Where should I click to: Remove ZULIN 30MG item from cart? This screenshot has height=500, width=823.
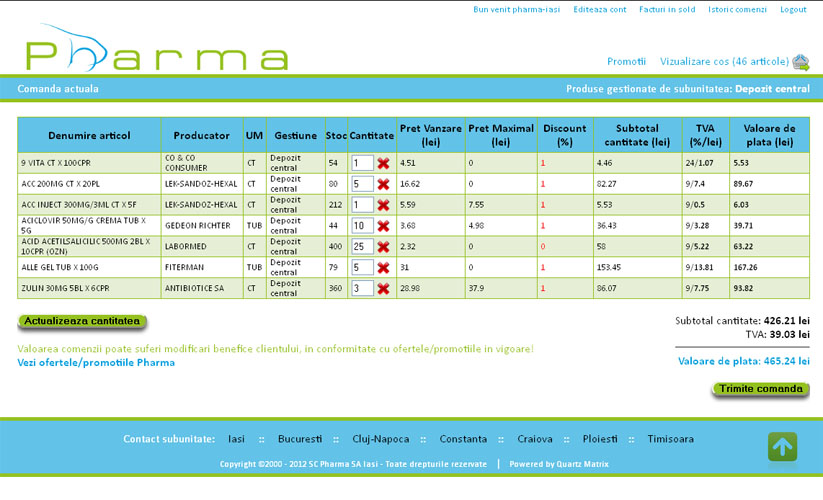pos(383,288)
